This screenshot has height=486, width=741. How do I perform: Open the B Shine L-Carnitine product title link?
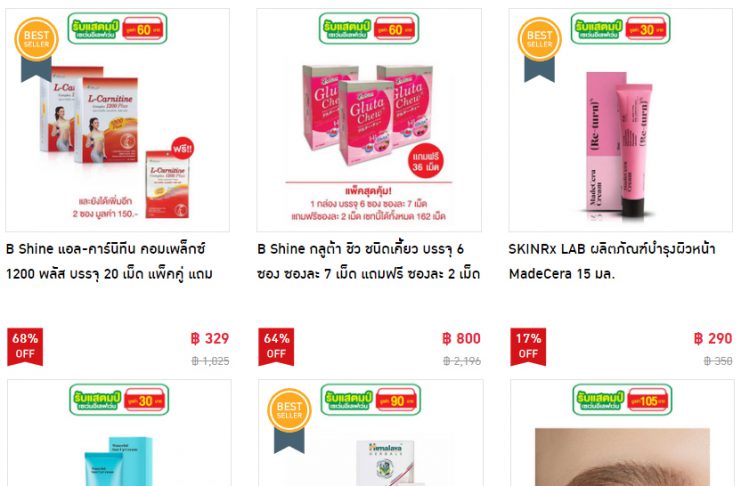coord(110,261)
